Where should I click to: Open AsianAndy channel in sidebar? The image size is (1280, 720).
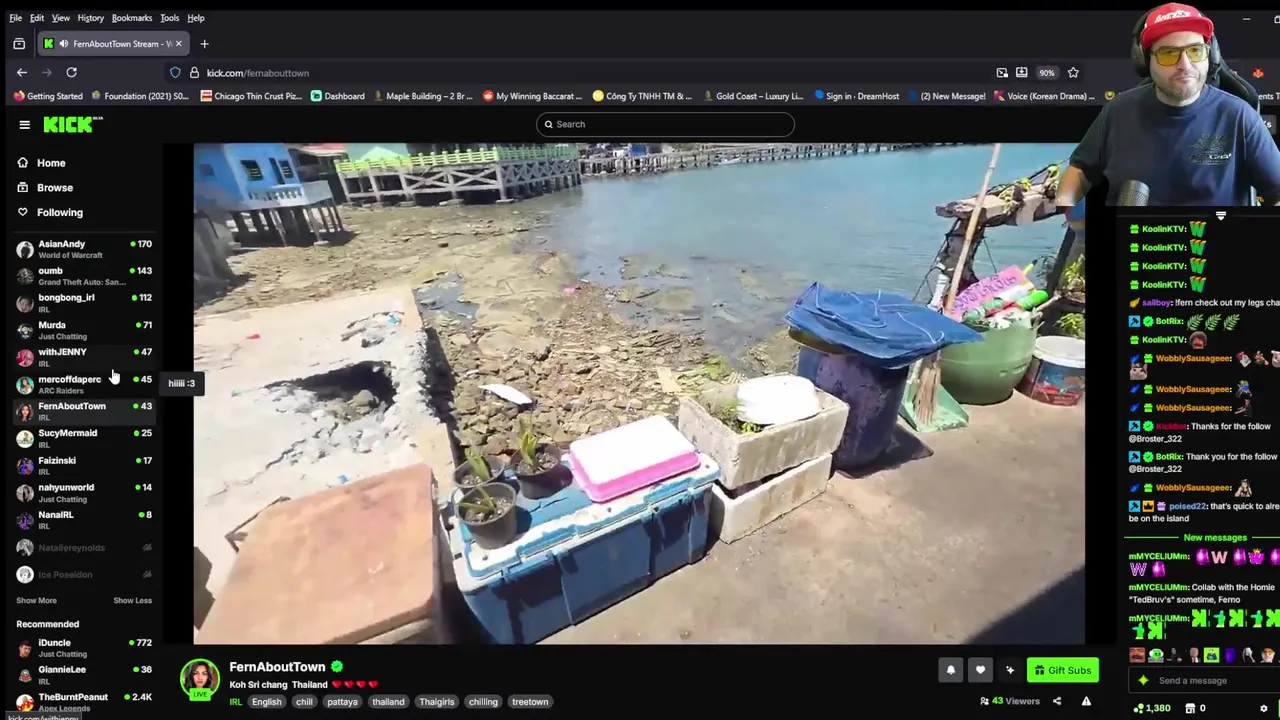84,249
